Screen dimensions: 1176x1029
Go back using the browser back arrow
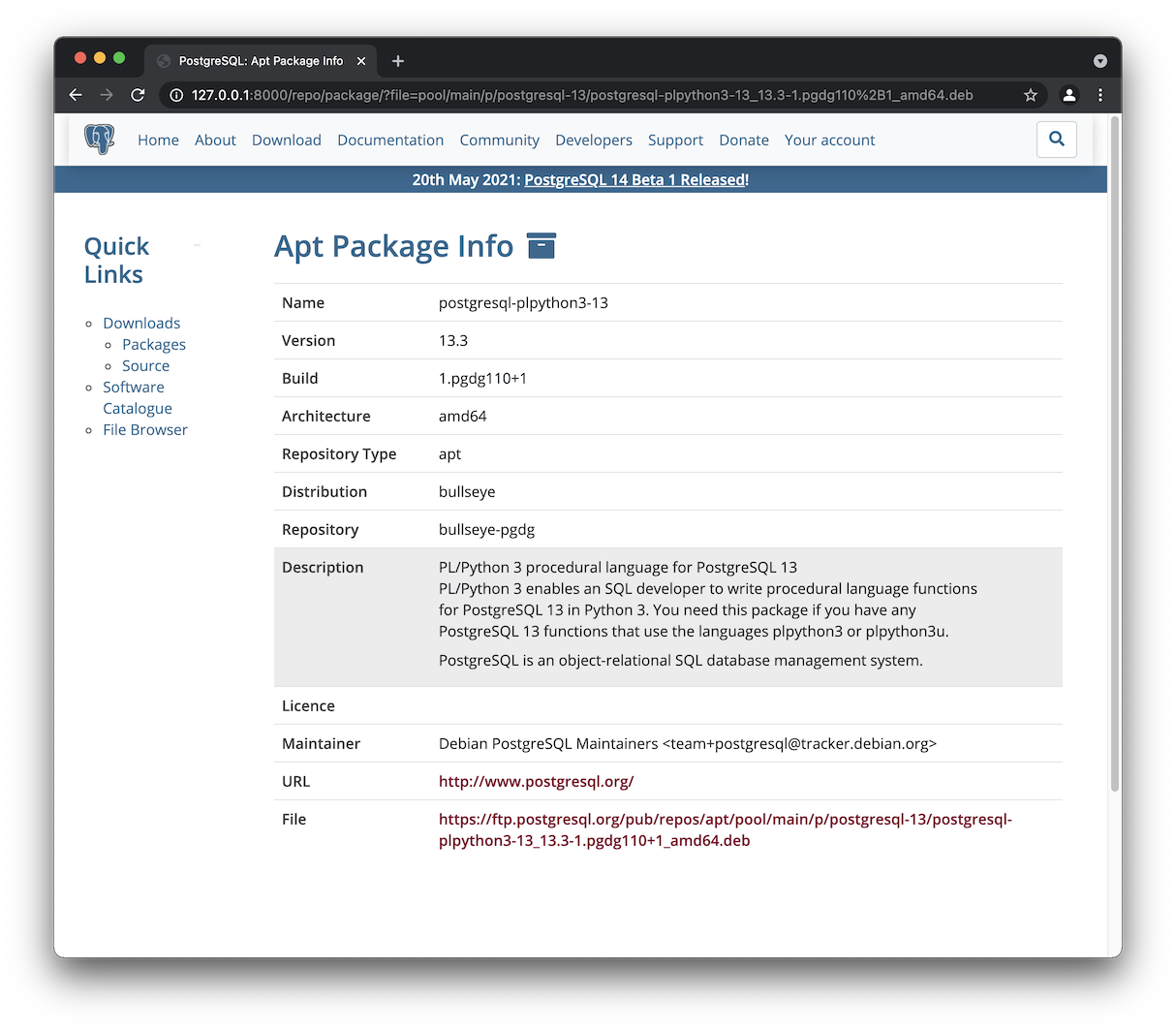pyautogui.click(x=76, y=95)
